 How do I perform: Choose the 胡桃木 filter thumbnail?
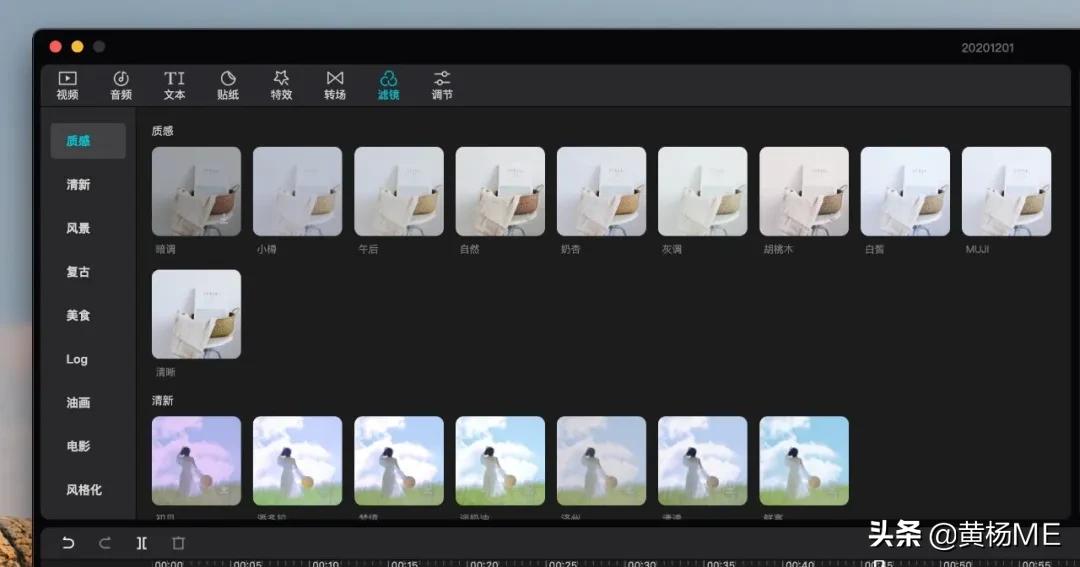[804, 191]
